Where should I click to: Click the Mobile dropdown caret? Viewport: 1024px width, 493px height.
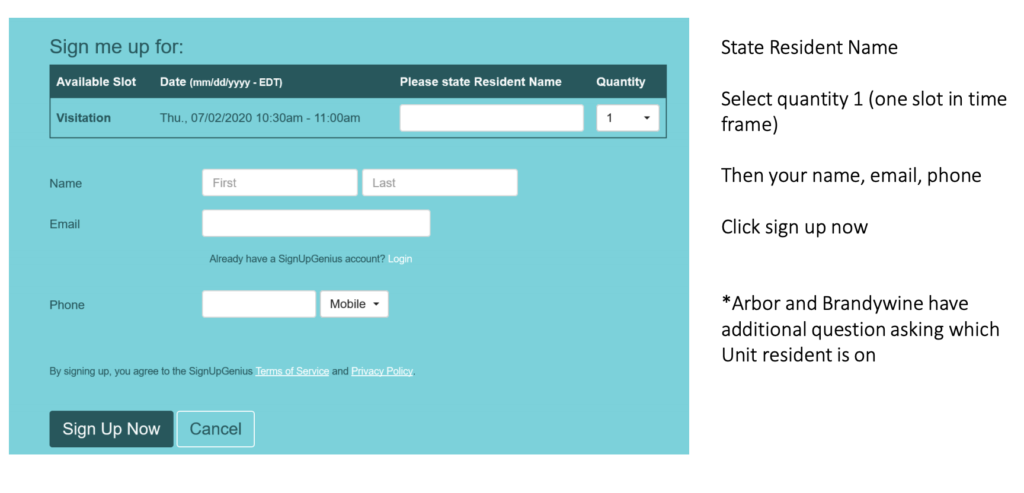(x=376, y=305)
